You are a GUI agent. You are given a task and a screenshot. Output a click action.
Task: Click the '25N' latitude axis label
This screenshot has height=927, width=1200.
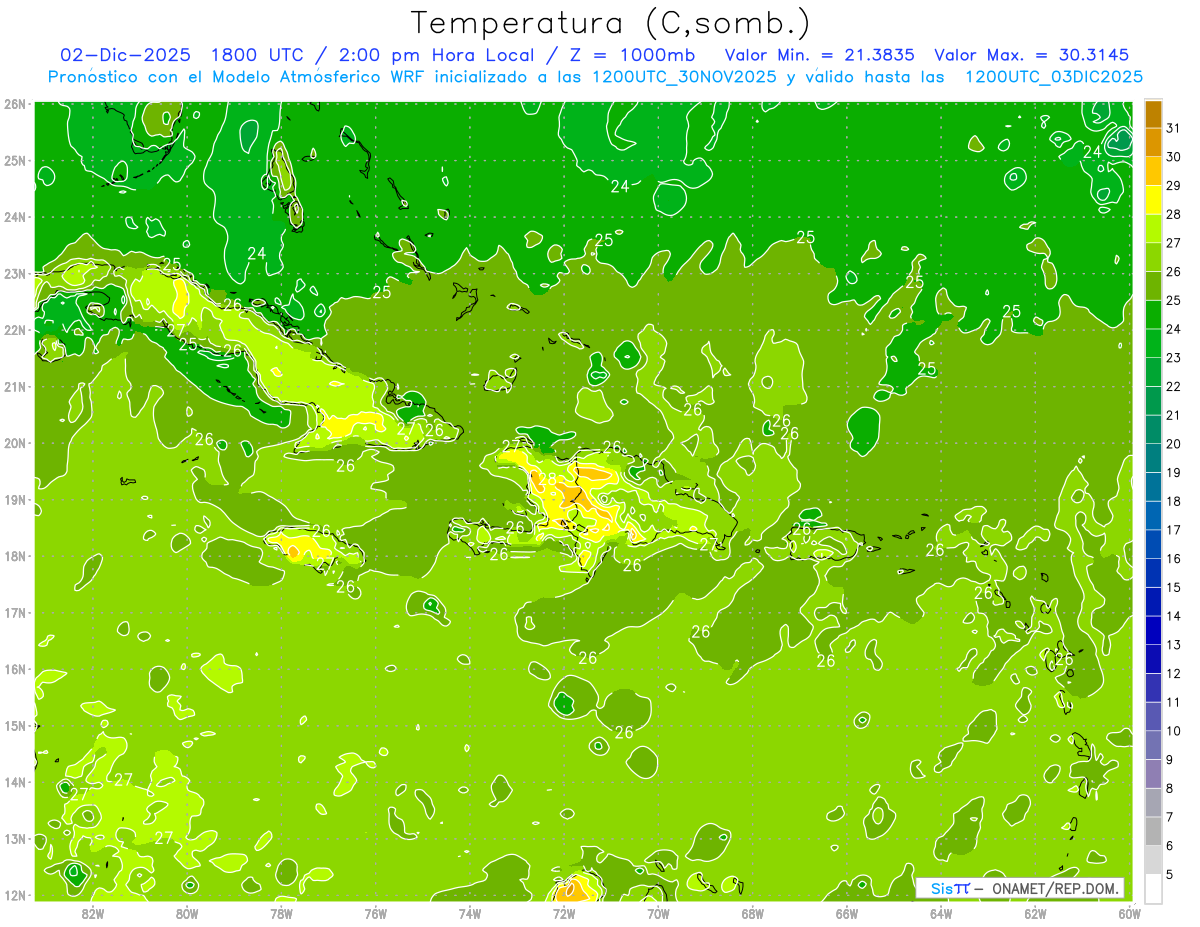(14, 160)
